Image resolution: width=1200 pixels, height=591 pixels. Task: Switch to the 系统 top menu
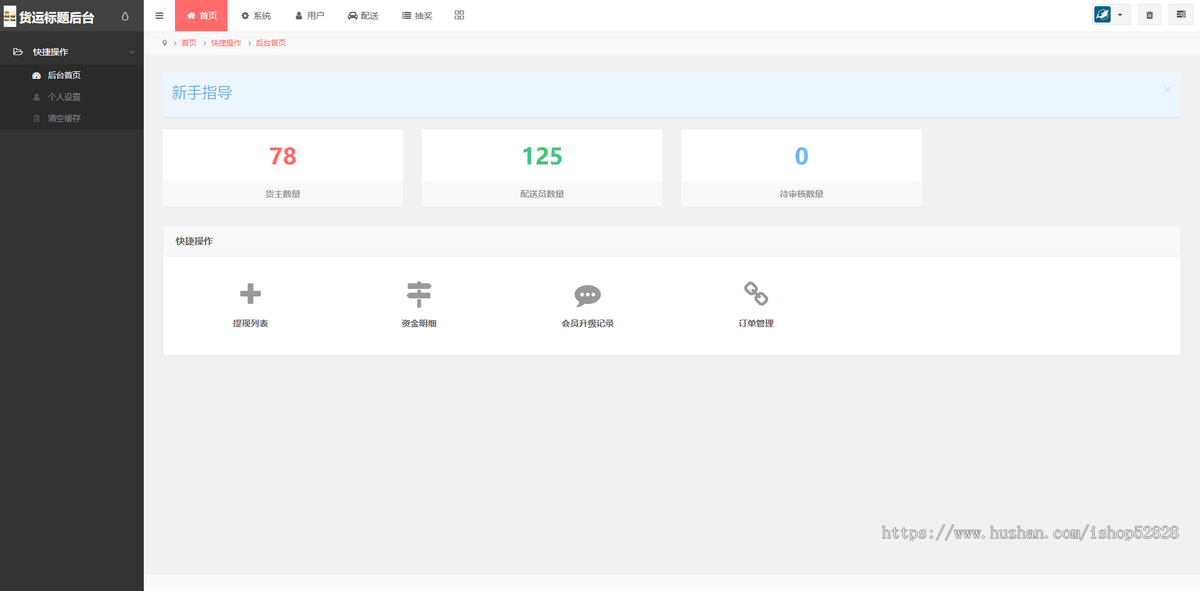pyautogui.click(x=256, y=16)
